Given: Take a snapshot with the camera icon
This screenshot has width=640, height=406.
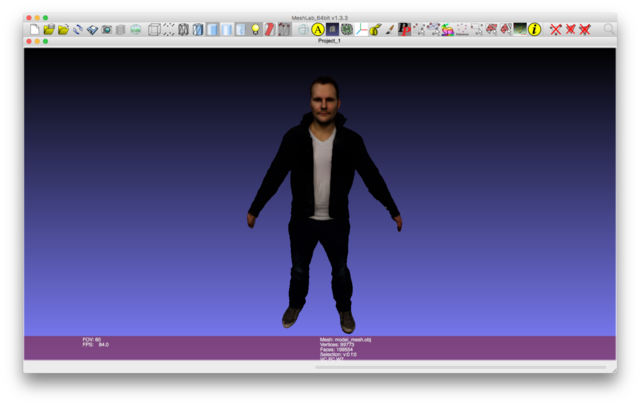Looking at the screenshot, I should tap(107, 29).
